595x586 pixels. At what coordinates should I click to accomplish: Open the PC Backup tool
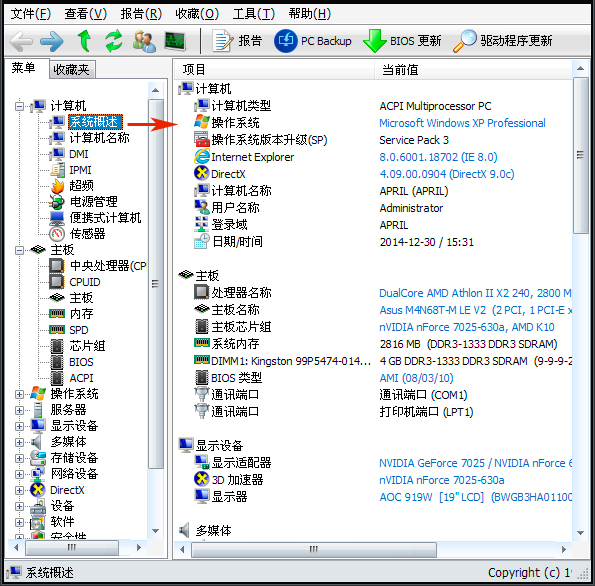click(x=313, y=41)
